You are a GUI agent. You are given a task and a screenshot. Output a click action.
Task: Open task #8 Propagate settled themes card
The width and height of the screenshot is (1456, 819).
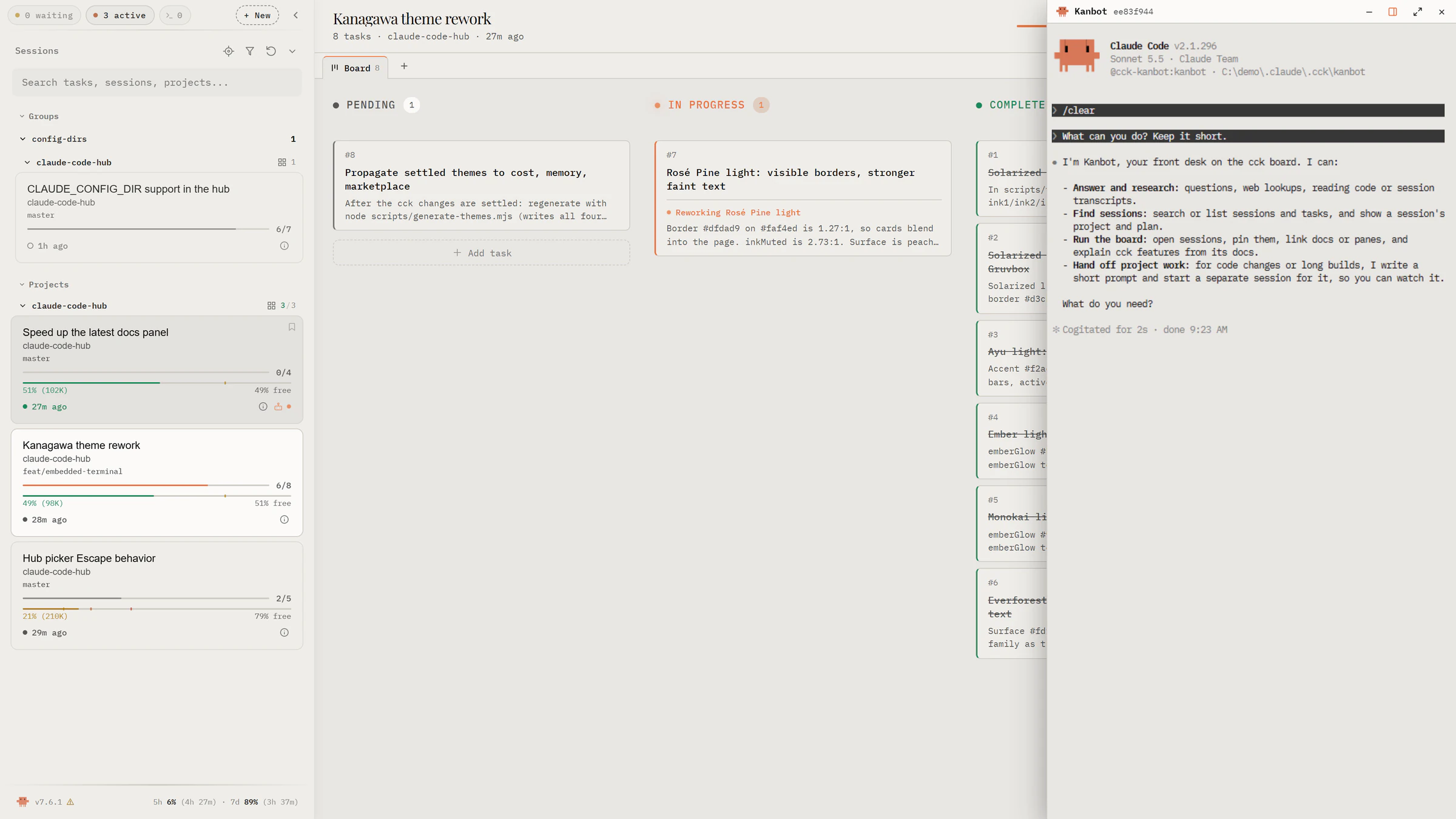[482, 186]
